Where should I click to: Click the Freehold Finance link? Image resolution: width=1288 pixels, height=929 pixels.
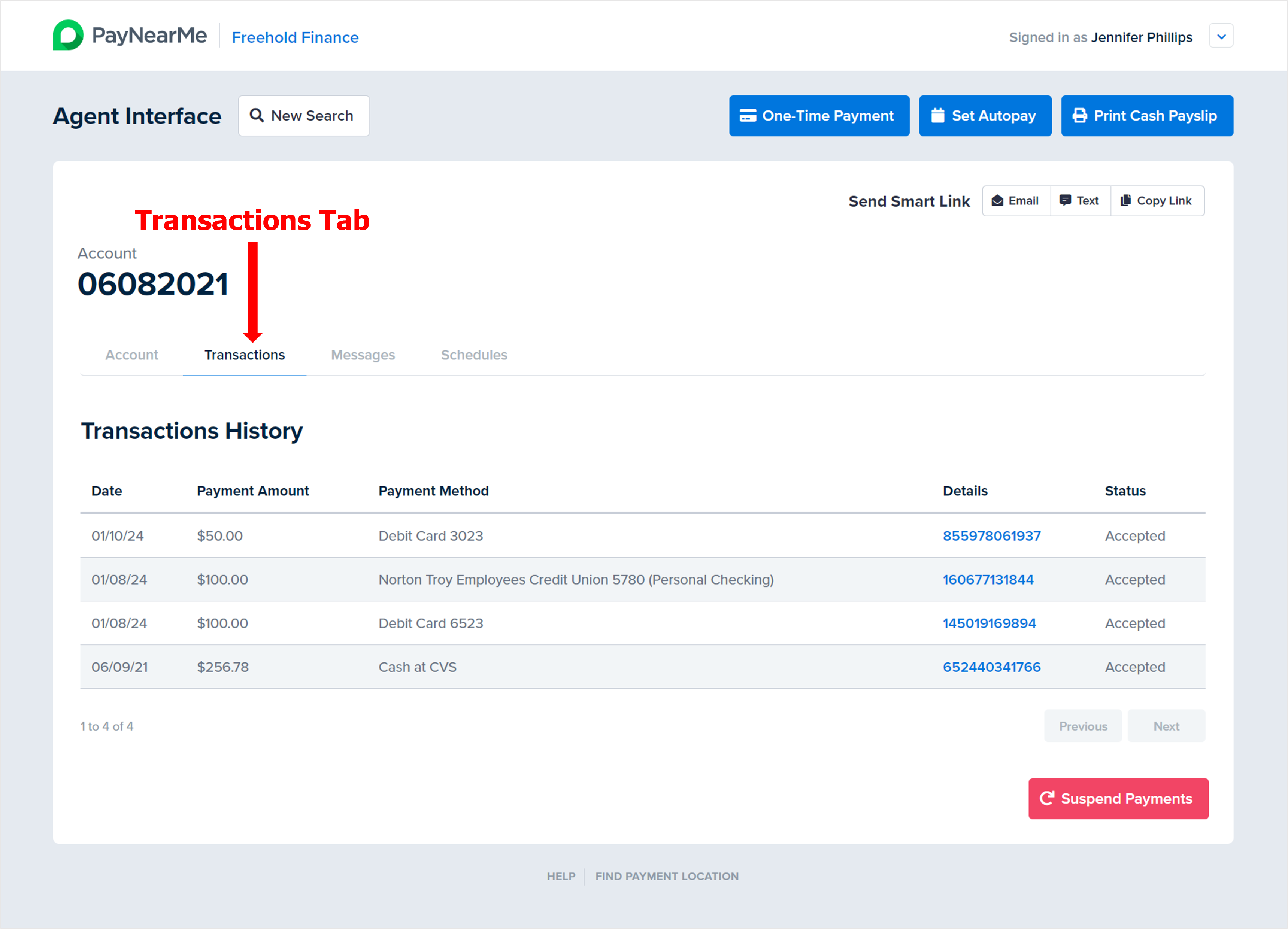tap(295, 37)
